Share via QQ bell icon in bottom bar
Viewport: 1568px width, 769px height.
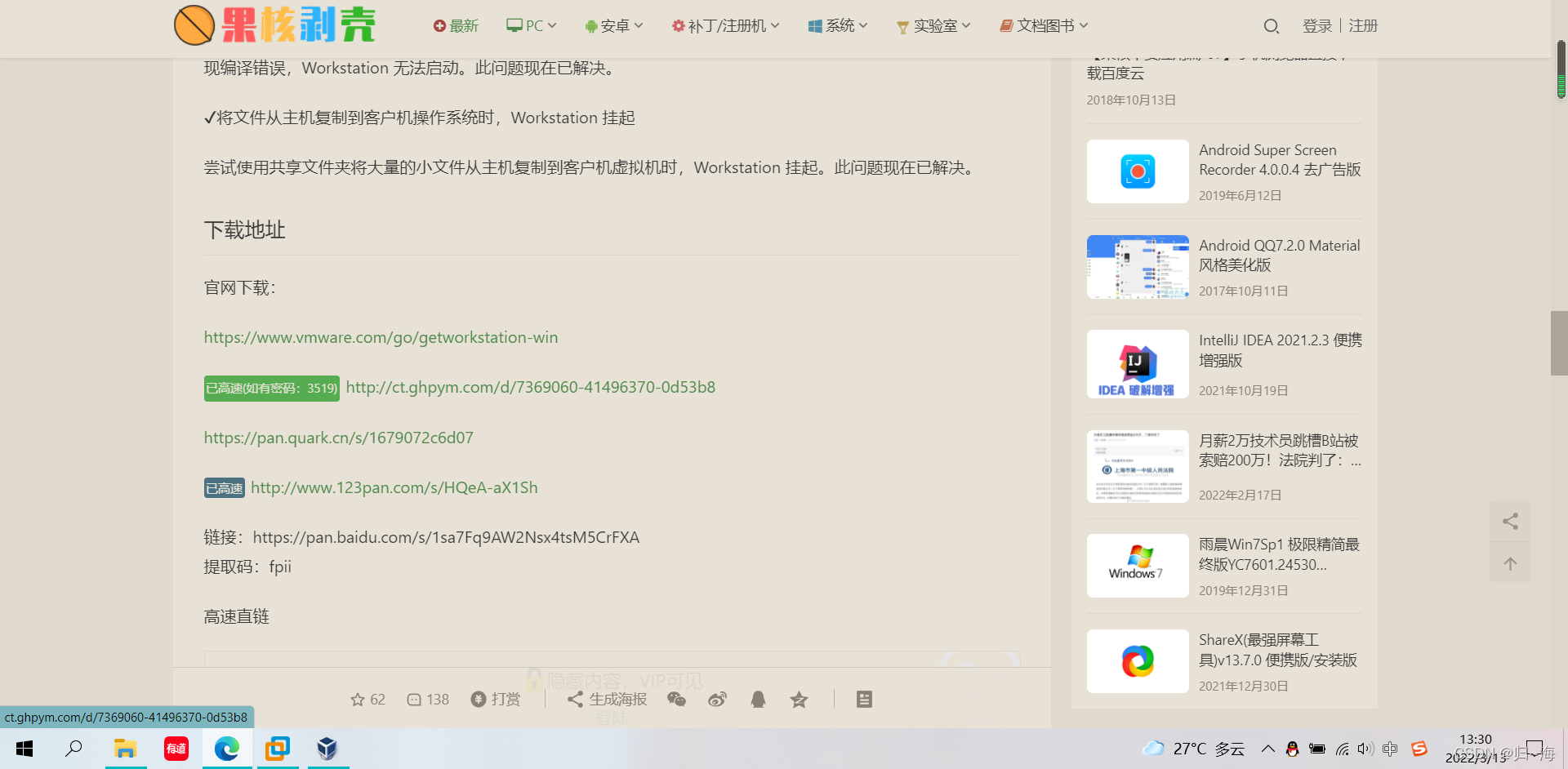(758, 700)
